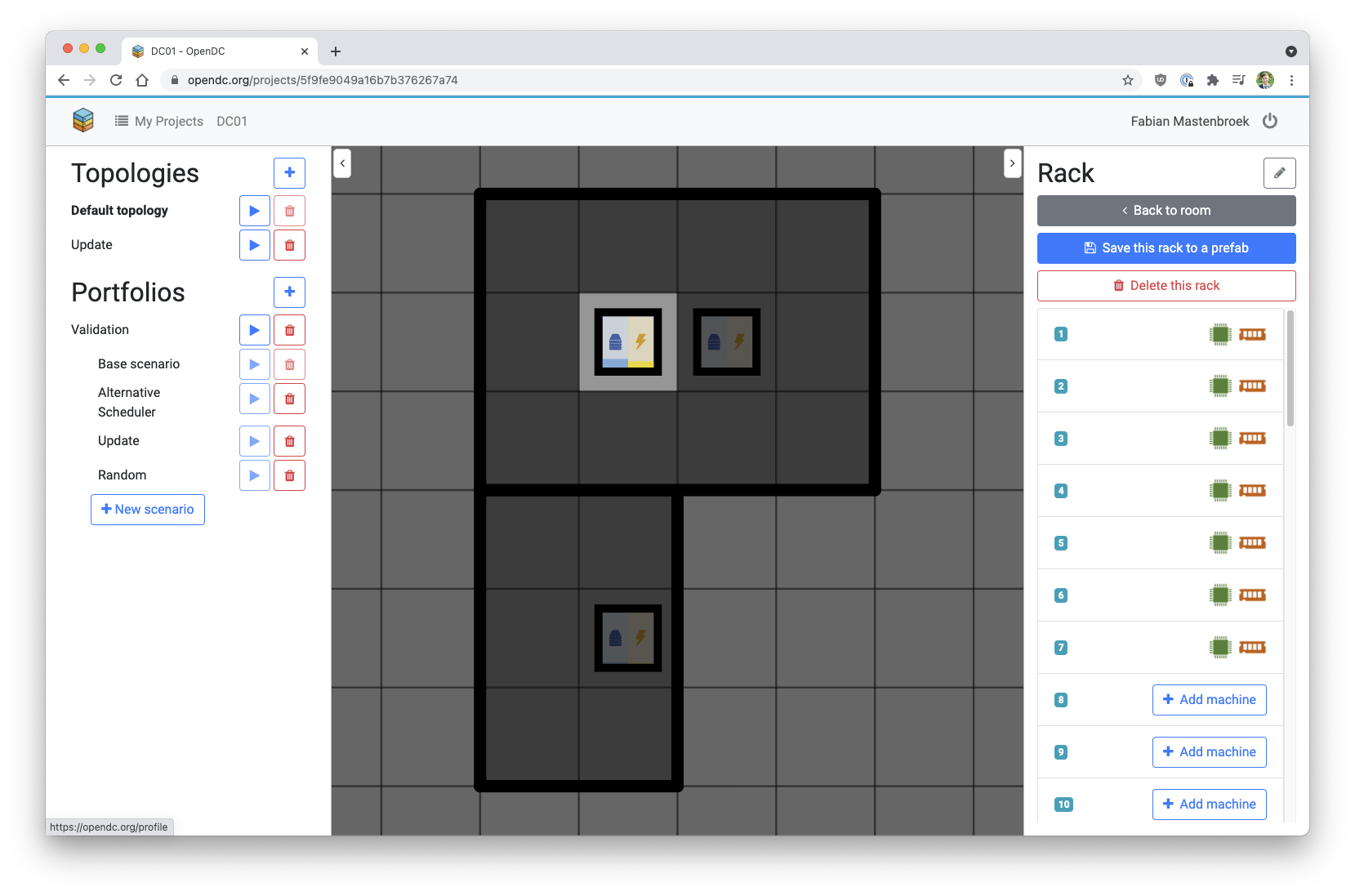The image size is (1355, 896).
Task: Open My Projects in navigation bar
Action: click(x=159, y=121)
